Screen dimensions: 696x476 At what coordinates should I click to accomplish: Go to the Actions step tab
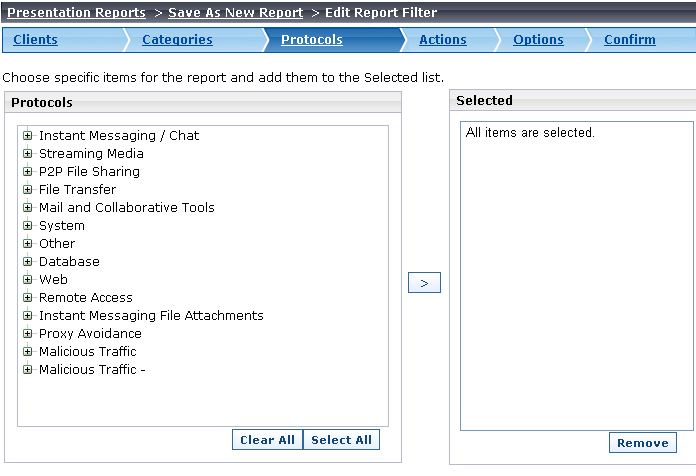click(x=443, y=40)
